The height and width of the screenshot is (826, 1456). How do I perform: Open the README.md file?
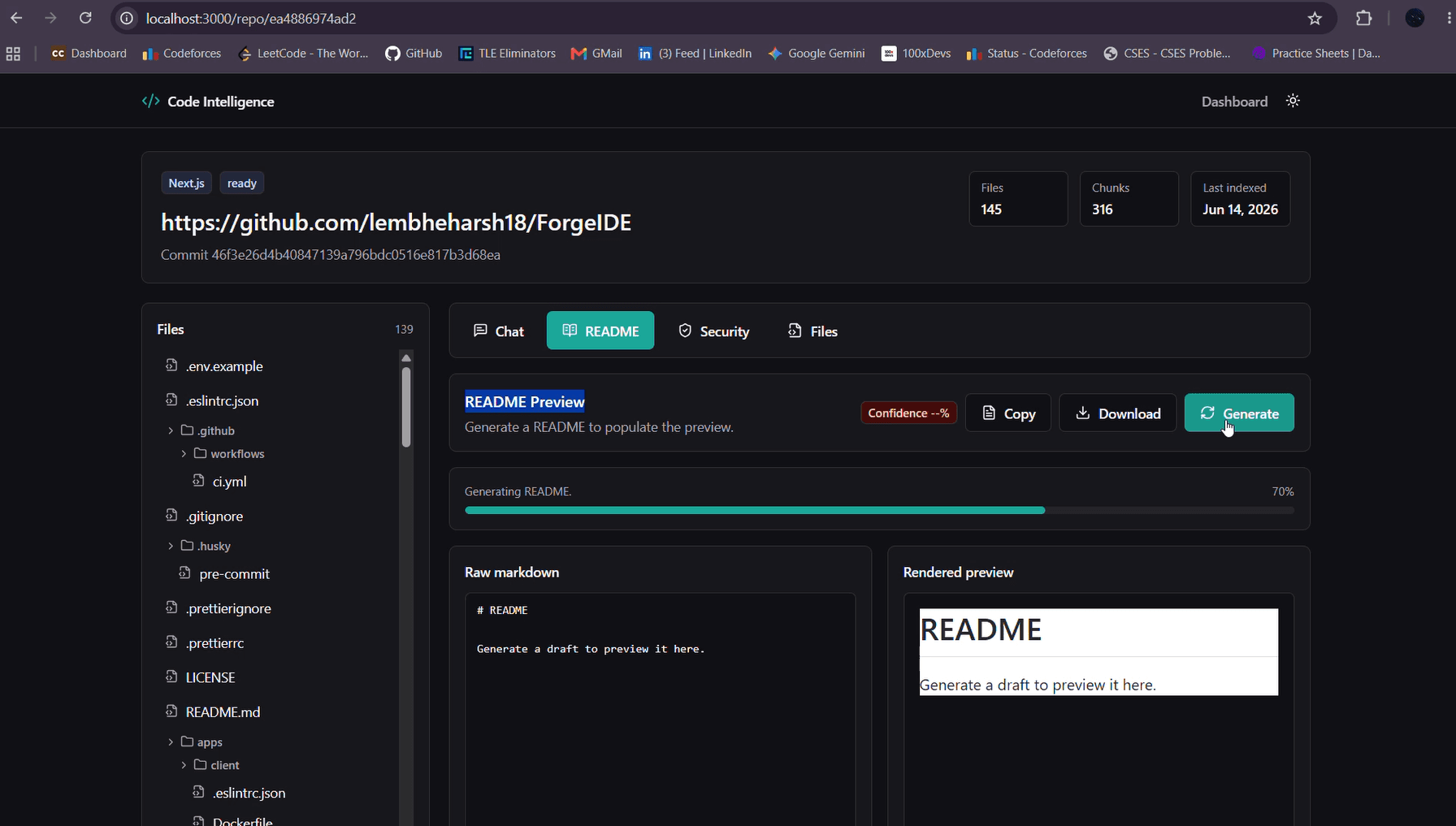(x=213, y=711)
